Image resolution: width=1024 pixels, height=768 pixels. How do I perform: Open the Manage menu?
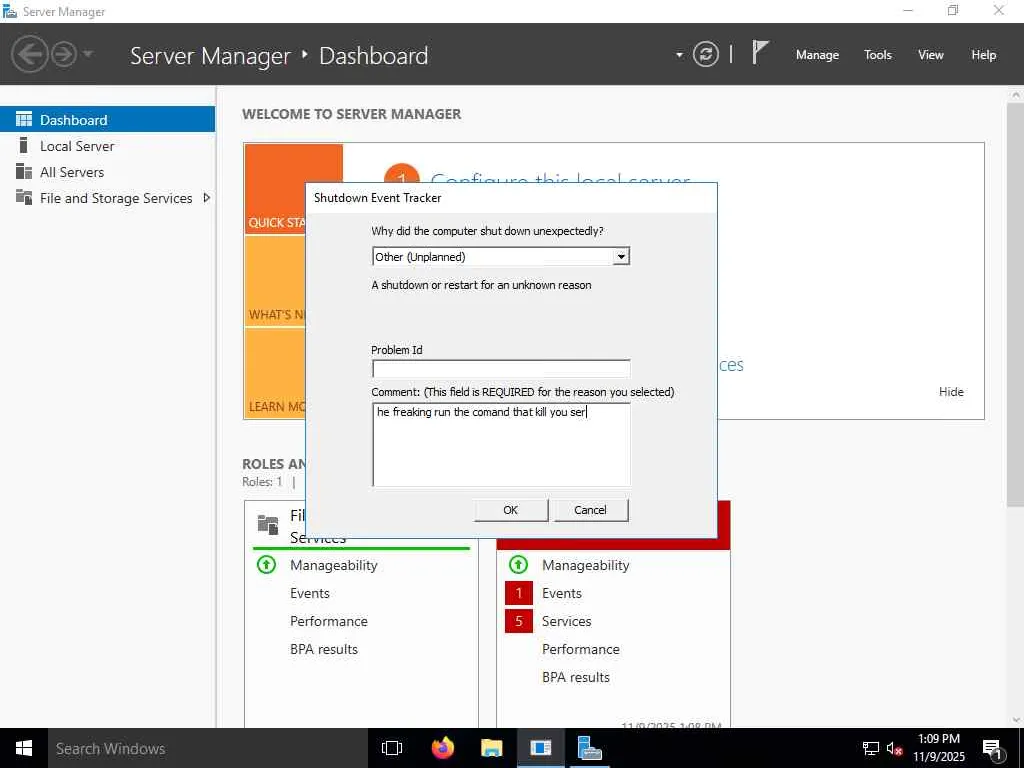point(817,55)
